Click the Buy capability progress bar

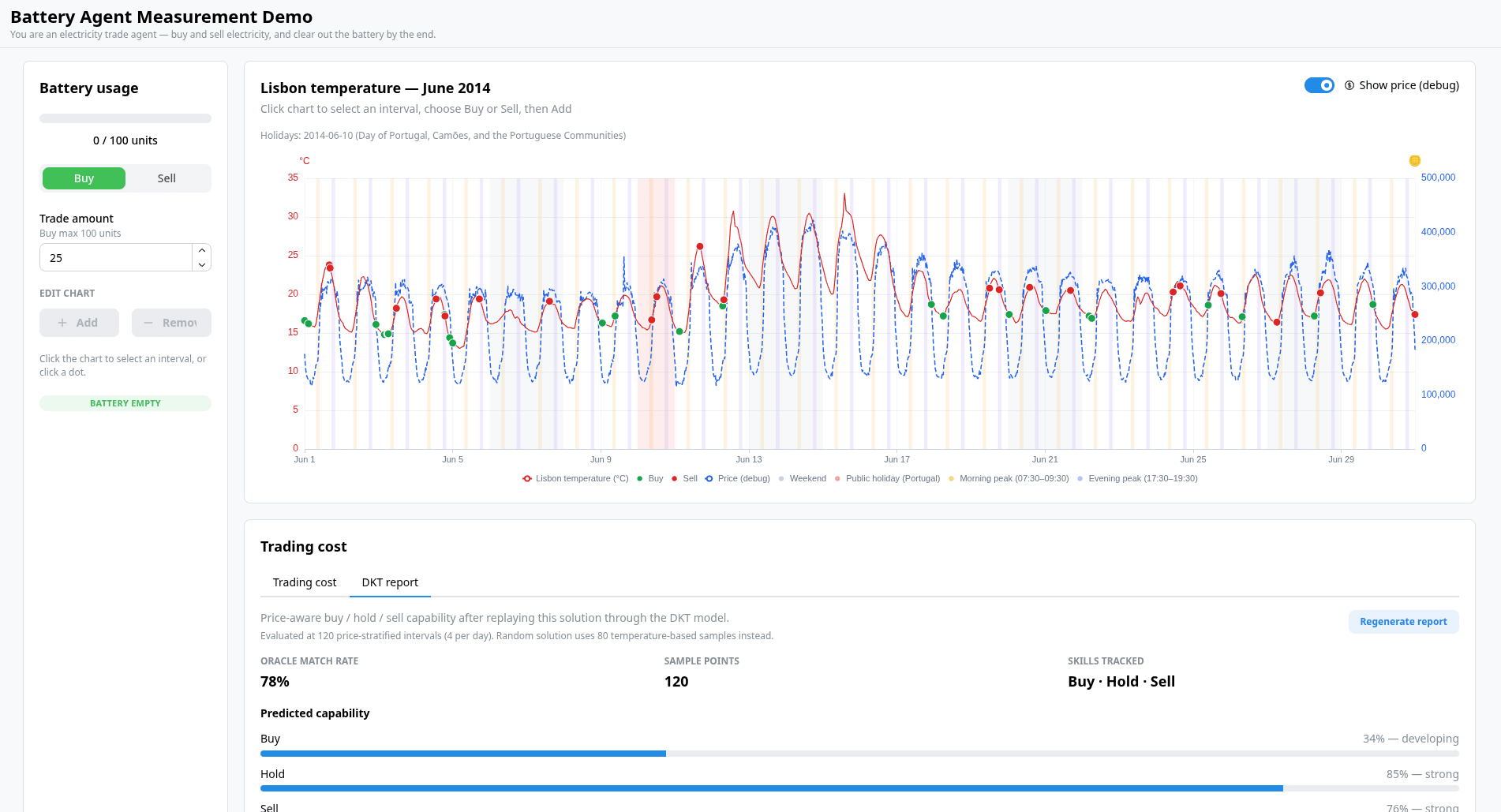pyautogui.click(x=859, y=754)
